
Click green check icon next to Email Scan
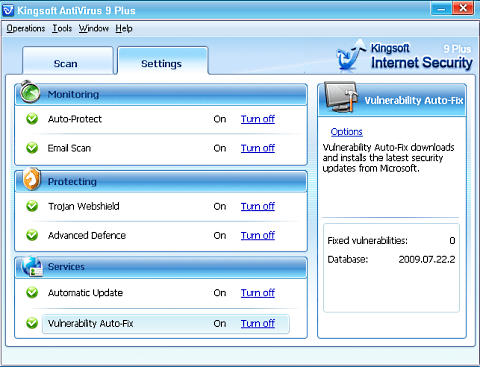pyautogui.click(x=32, y=148)
